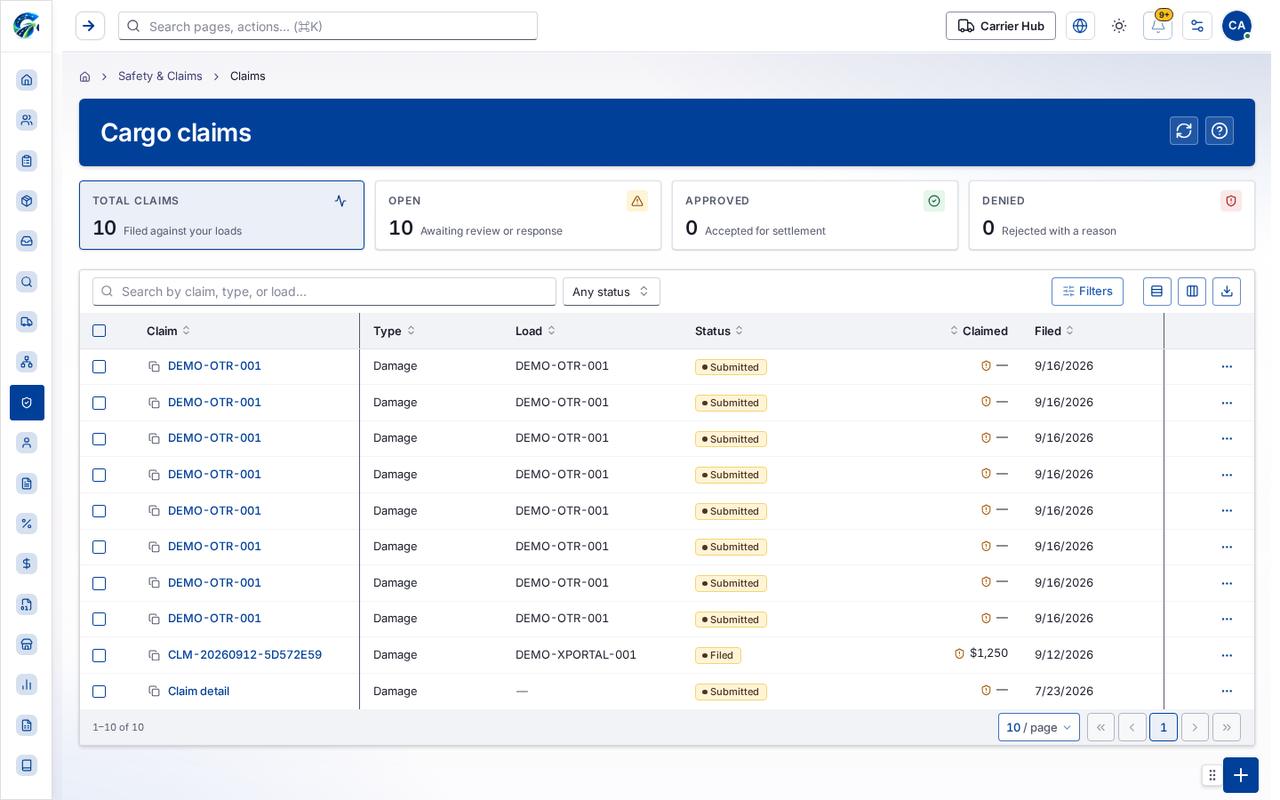Open the Any status dropdown
The width and height of the screenshot is (1280, 800).
pos(611,292)
